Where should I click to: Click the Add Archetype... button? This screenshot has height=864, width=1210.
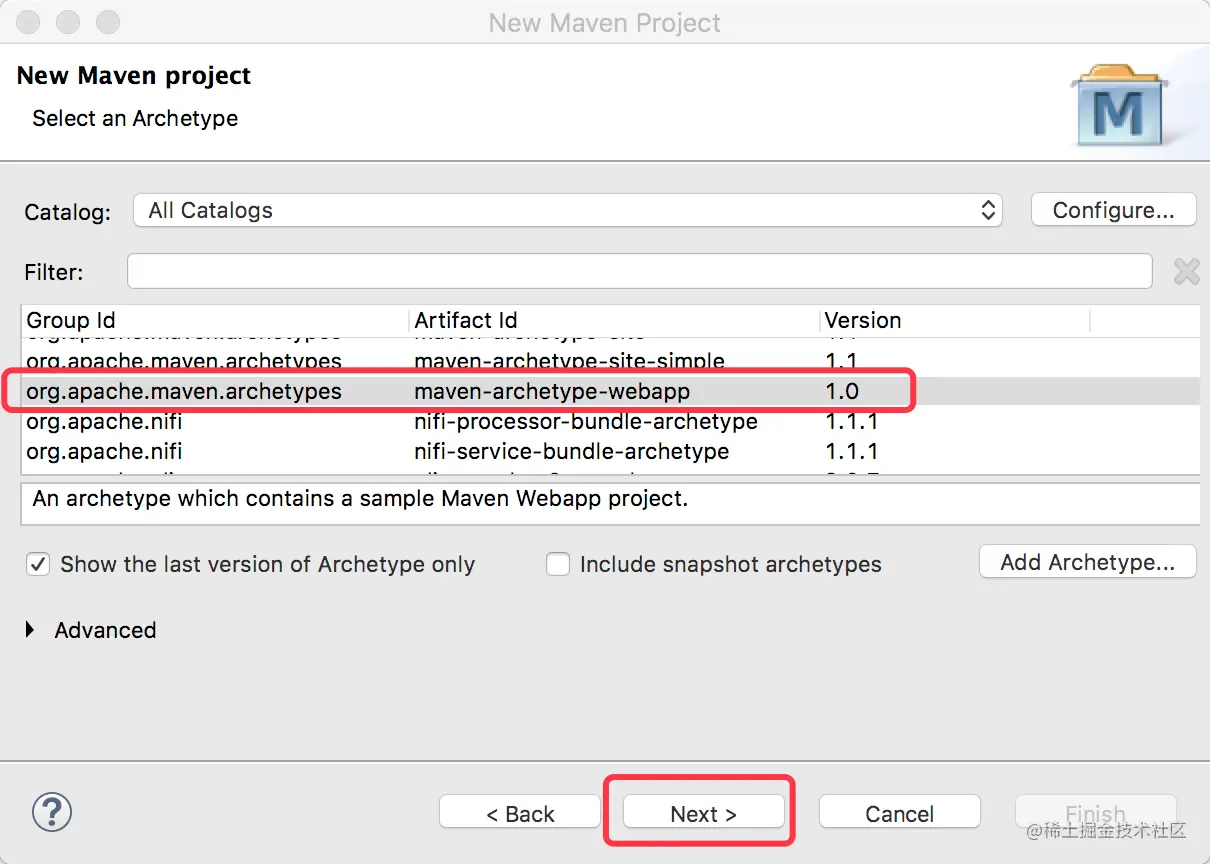click(1088, 562)
